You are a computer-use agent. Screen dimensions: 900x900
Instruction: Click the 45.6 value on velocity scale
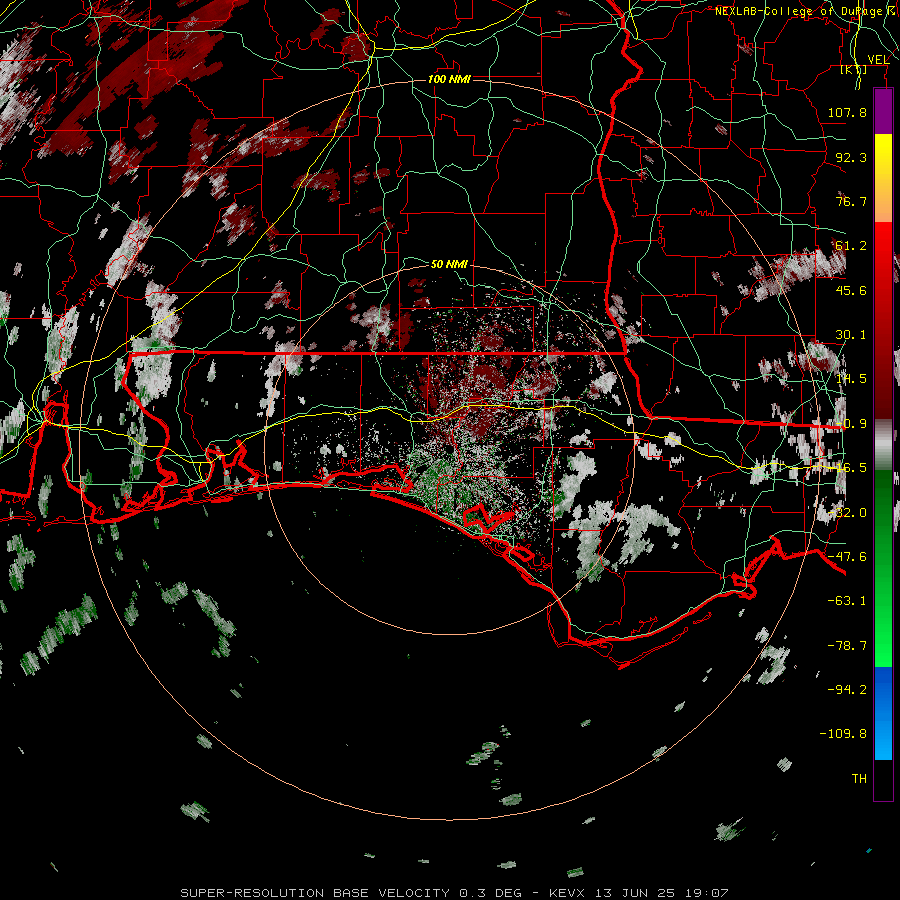(851, 290)
